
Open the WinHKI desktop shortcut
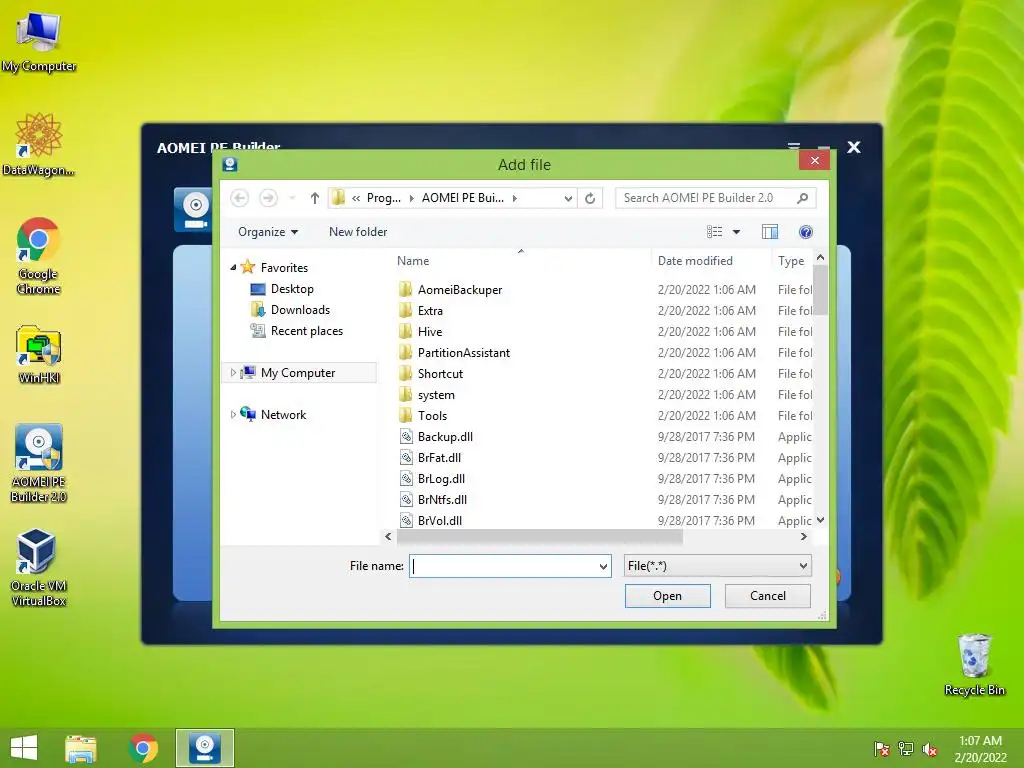pos(39,353)
